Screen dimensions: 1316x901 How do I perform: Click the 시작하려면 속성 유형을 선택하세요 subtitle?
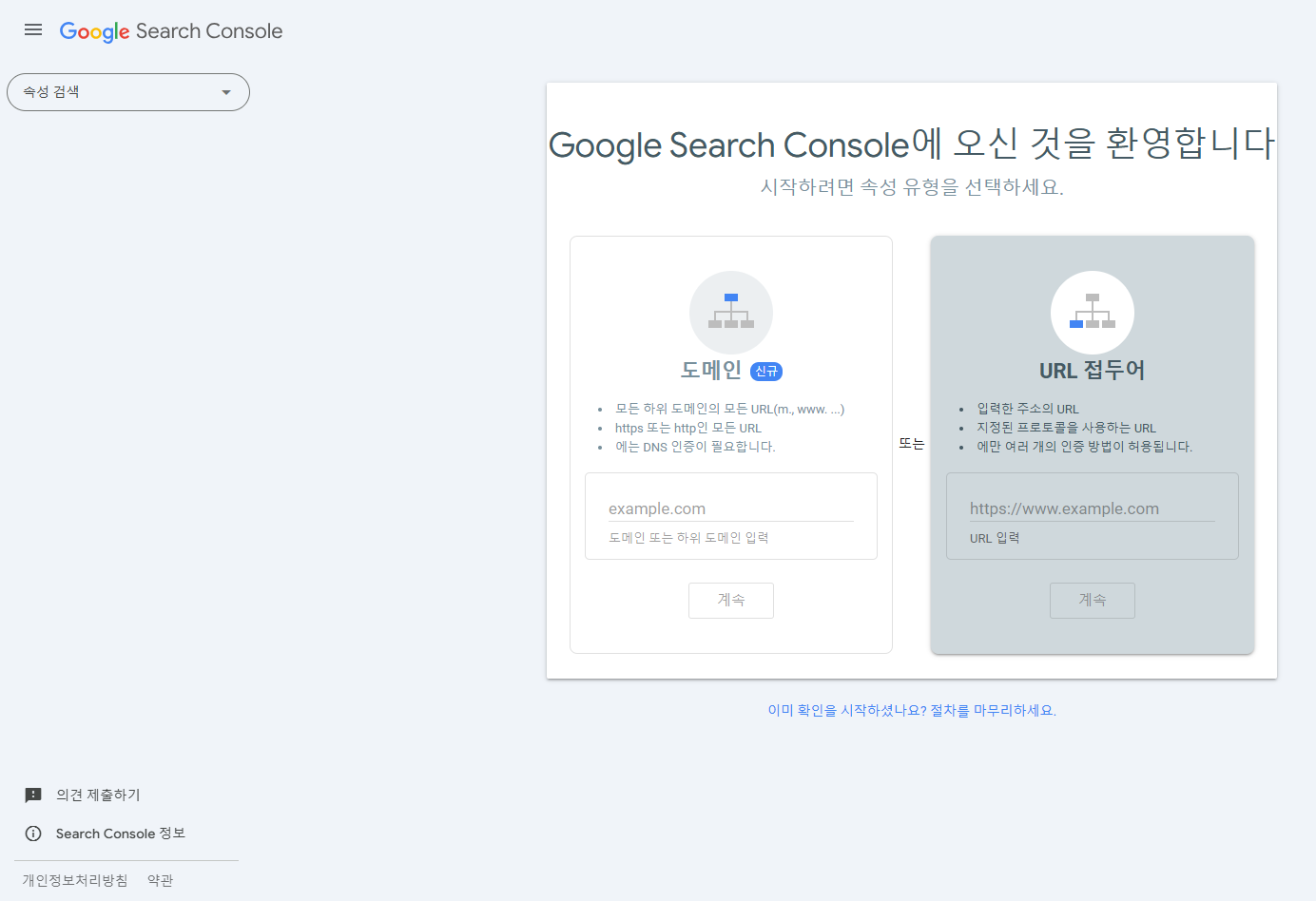click(x=912, y=187)
